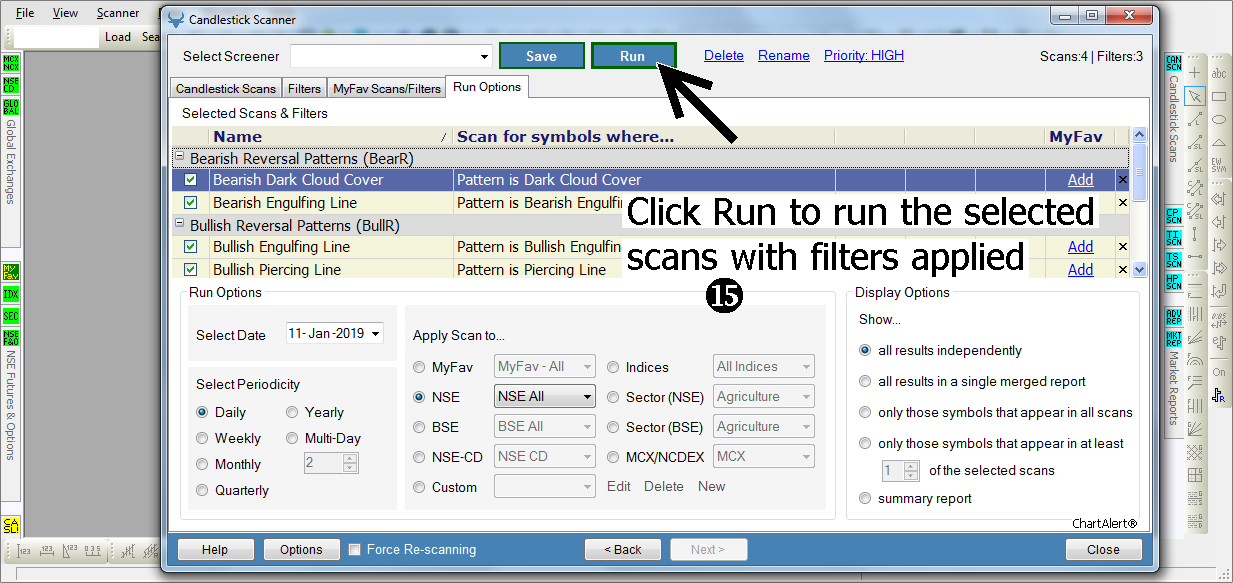1233x583 pixels.
Task: Click the Priority: HIGH link
Action: 864,56
